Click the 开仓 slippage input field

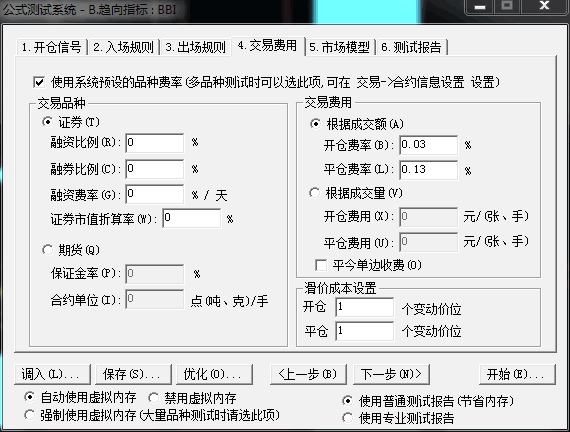pos(365,307)
